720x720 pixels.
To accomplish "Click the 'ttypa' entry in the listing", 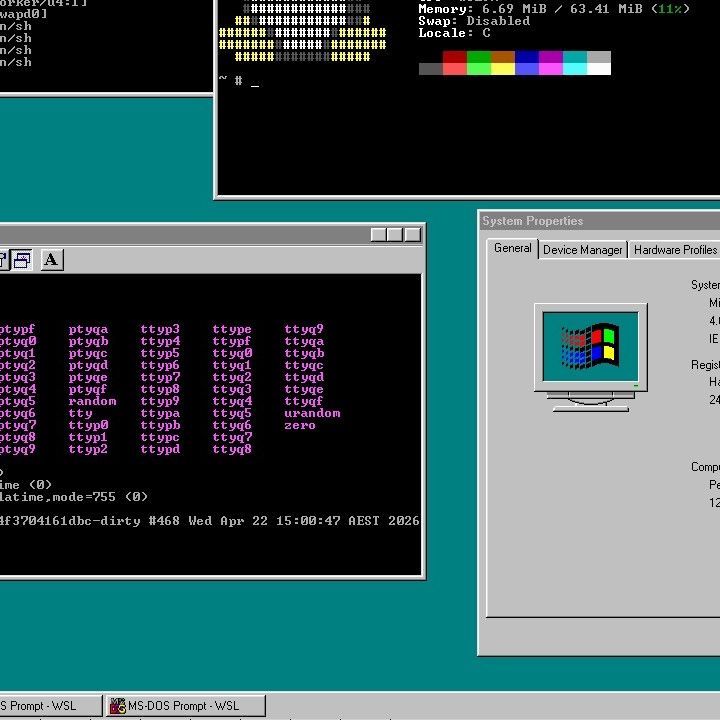I will (x=160, y=413).
